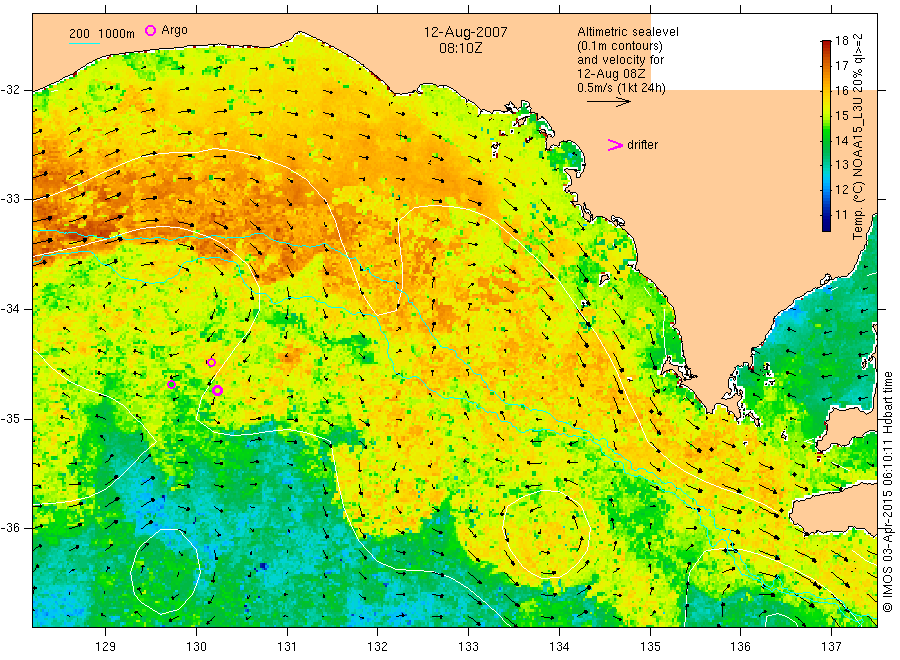Click the magenta Argo circle legend icon

[150, 31]
